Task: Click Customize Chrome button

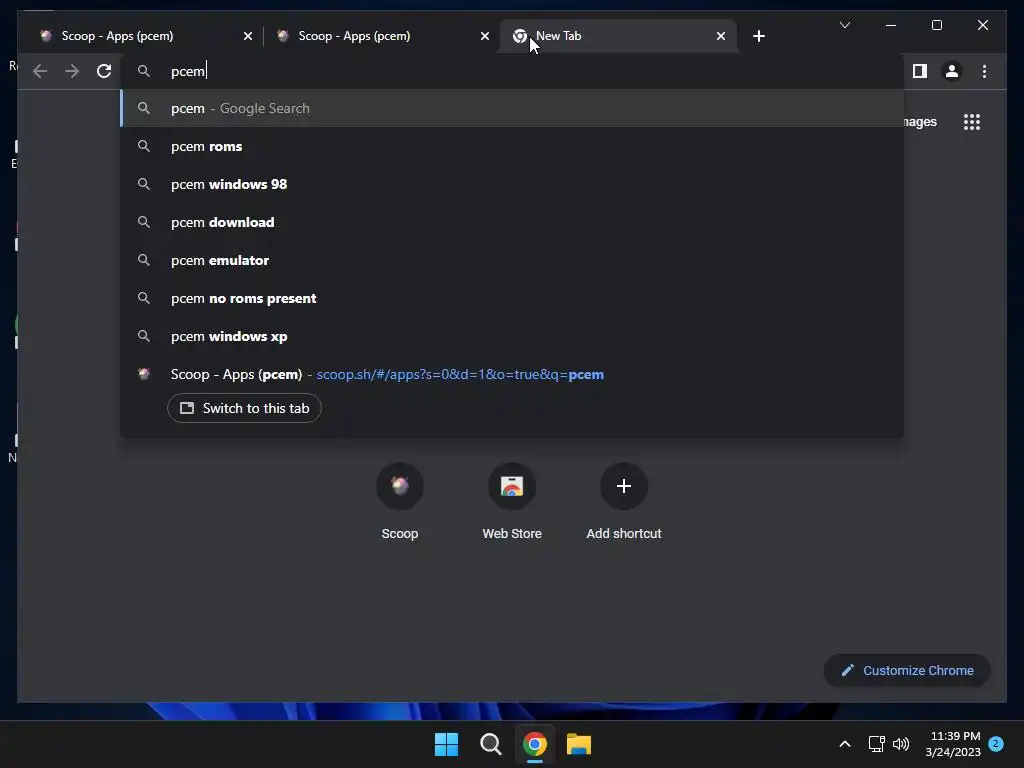Action: (x=907, y=670)
